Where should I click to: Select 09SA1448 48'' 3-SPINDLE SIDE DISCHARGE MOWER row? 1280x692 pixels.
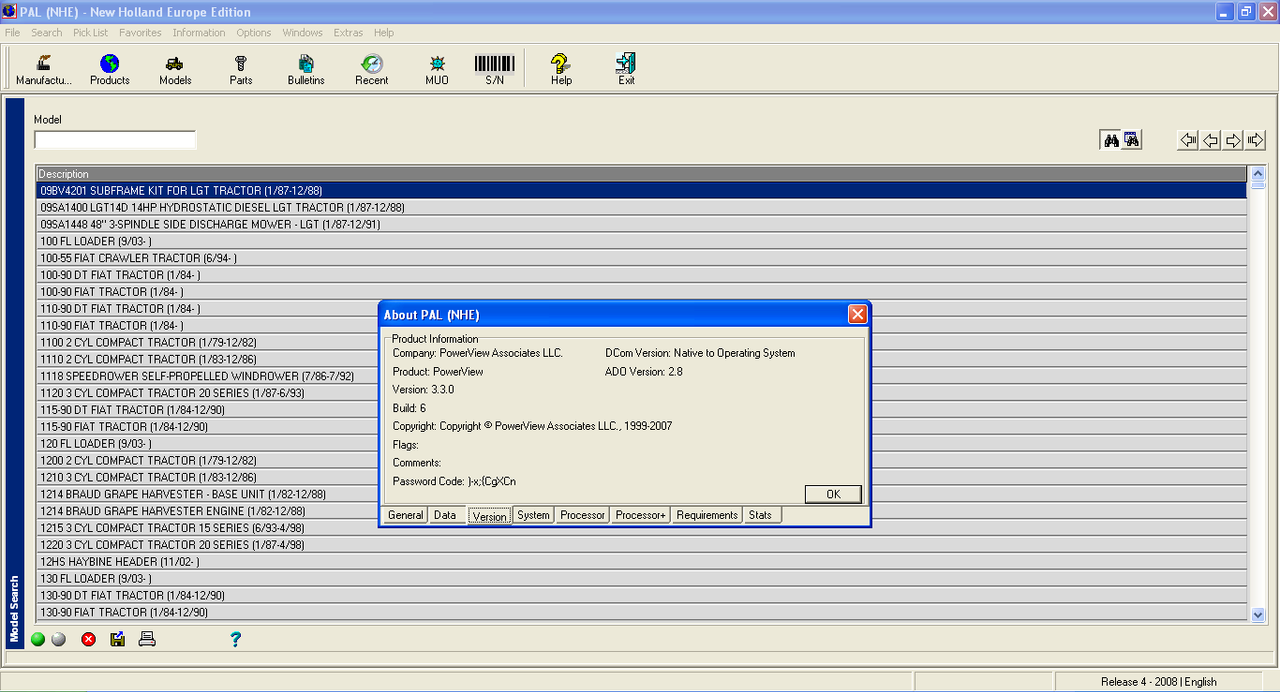point(642,224)
